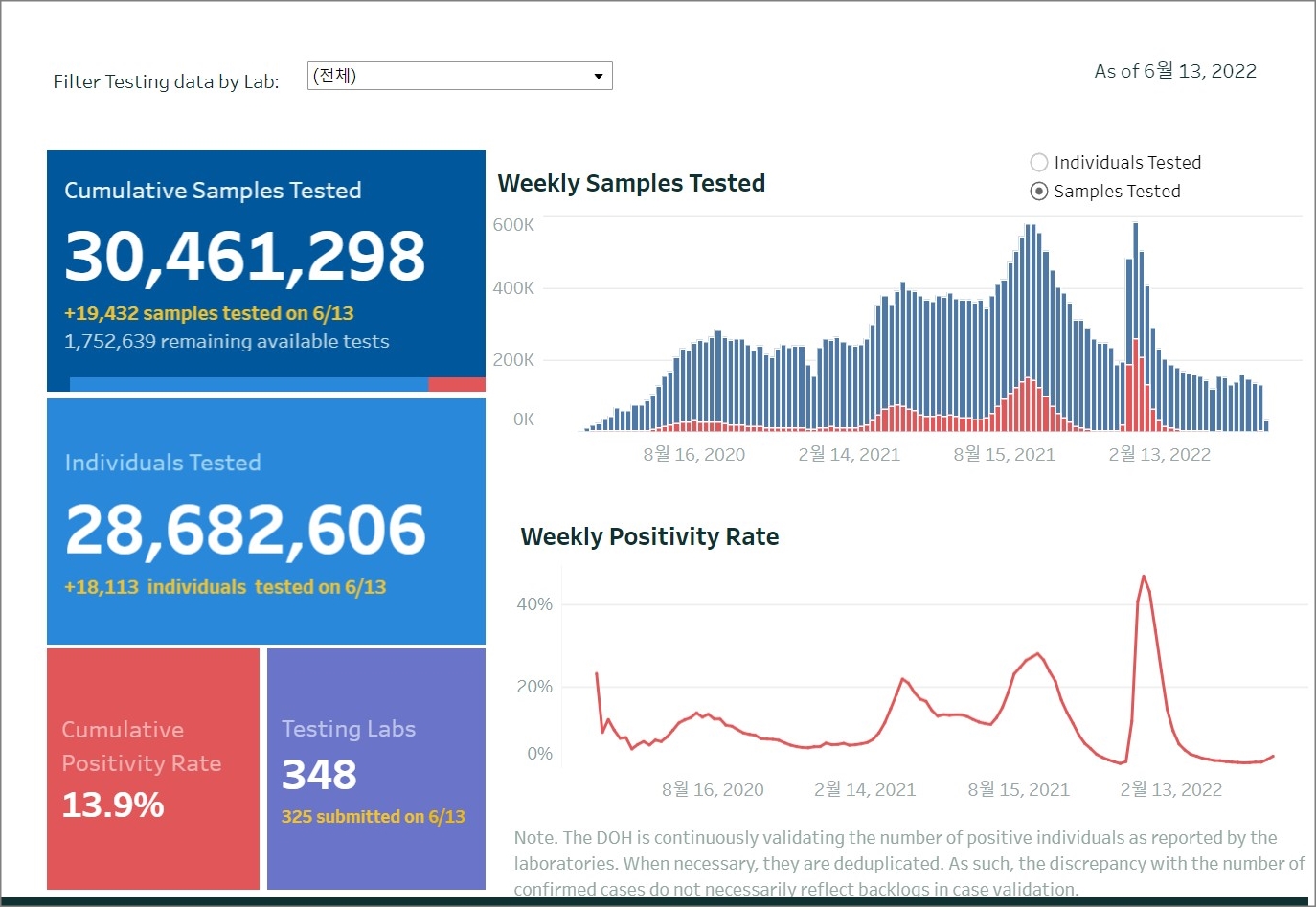Viewport: 1316px width, 907px height.
Task: Click the '8월 16, 2020' label under positivity chart
Action: (713, 789)
